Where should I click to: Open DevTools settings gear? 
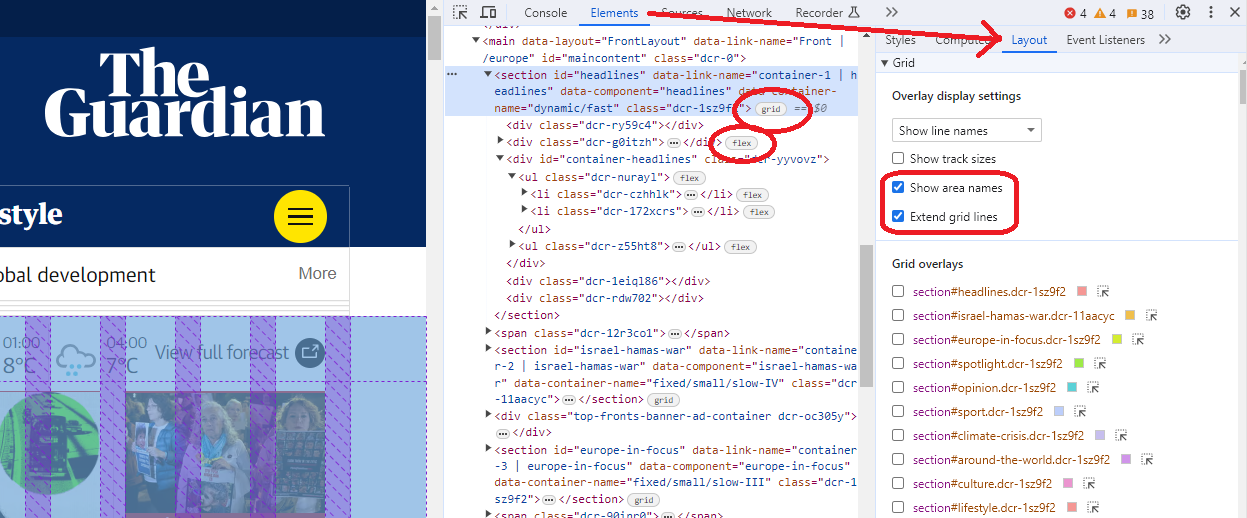point(1183,13)
